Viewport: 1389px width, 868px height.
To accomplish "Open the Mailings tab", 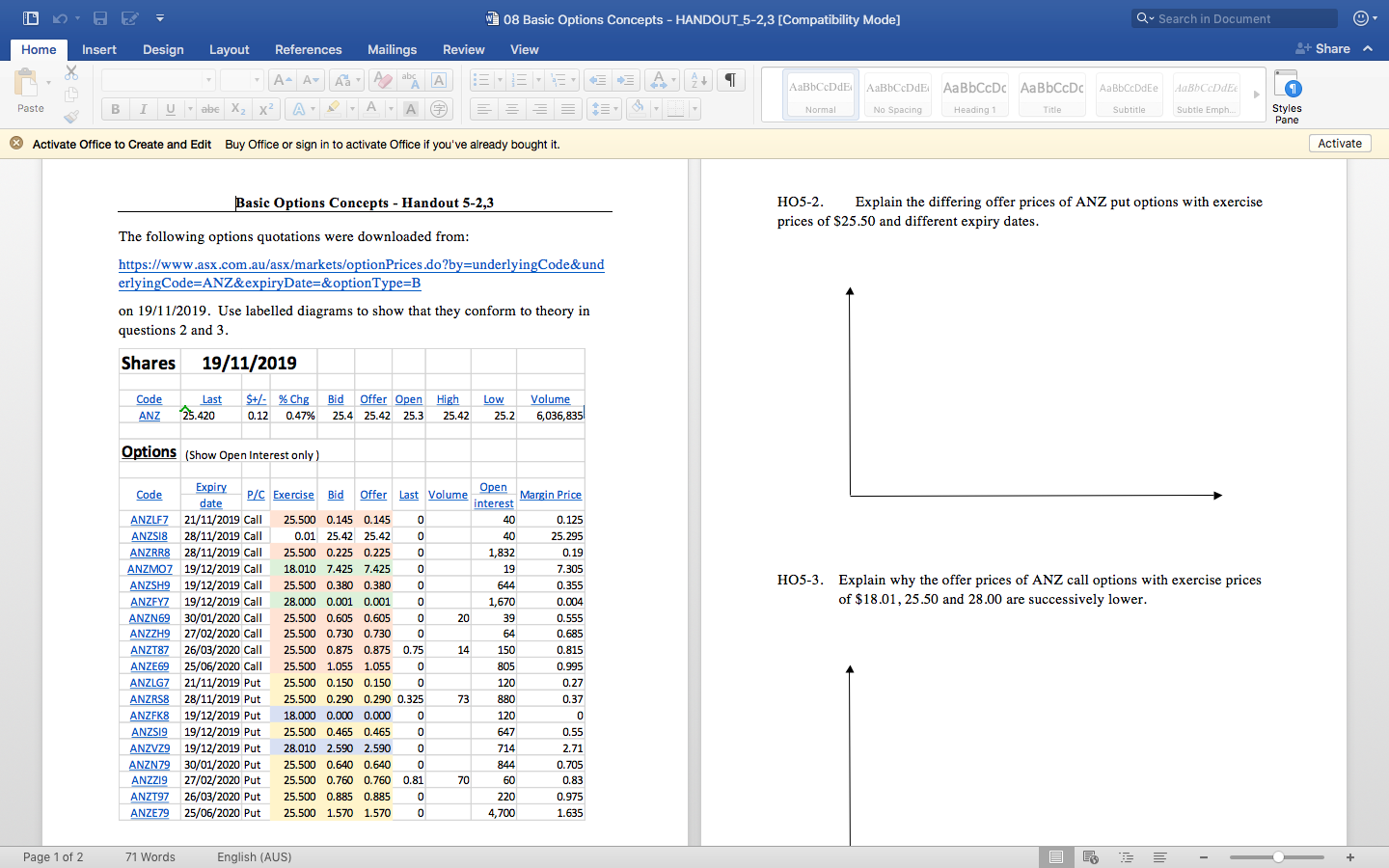I will pyautogui.click(x=393, y=49).
